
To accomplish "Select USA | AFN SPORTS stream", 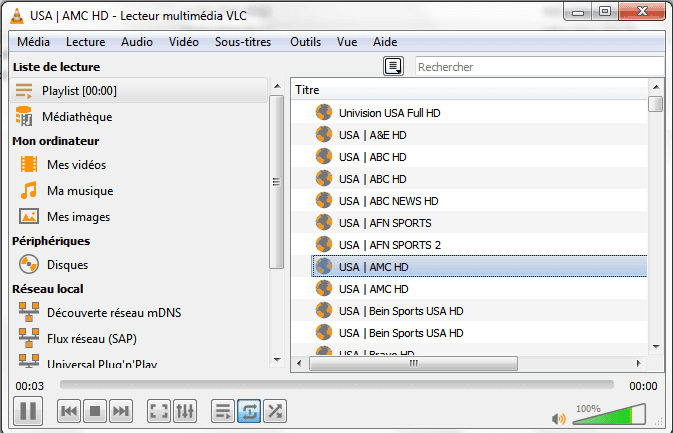I will coord(469,223).
